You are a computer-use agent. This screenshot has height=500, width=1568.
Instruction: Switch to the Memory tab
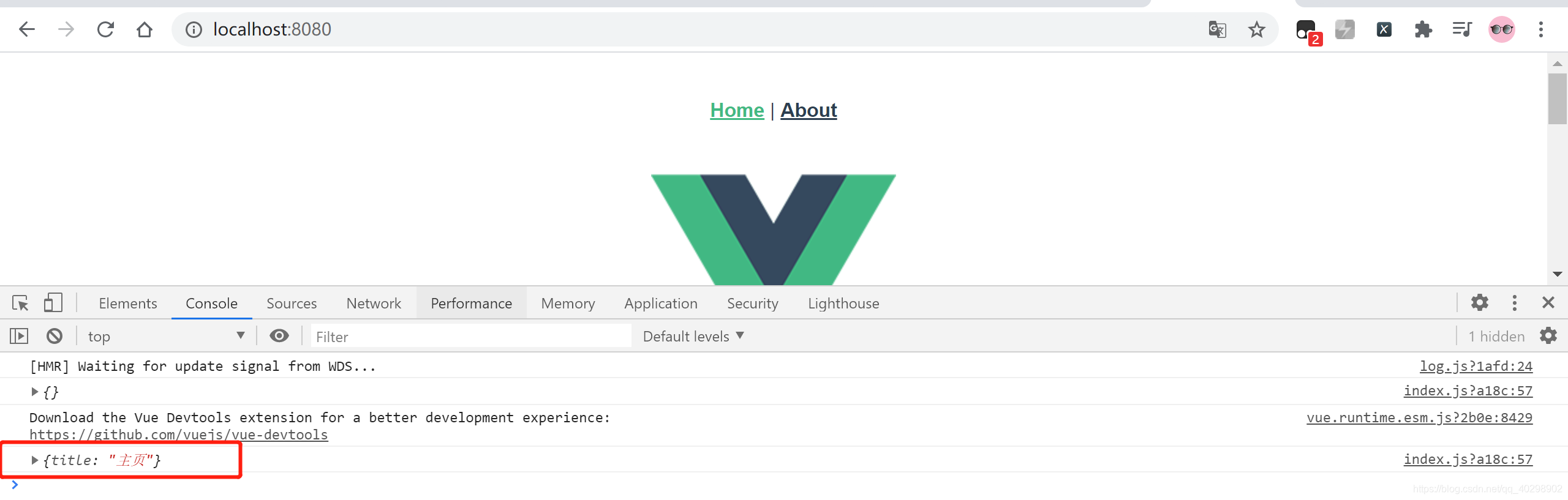[x=568, y=304]
